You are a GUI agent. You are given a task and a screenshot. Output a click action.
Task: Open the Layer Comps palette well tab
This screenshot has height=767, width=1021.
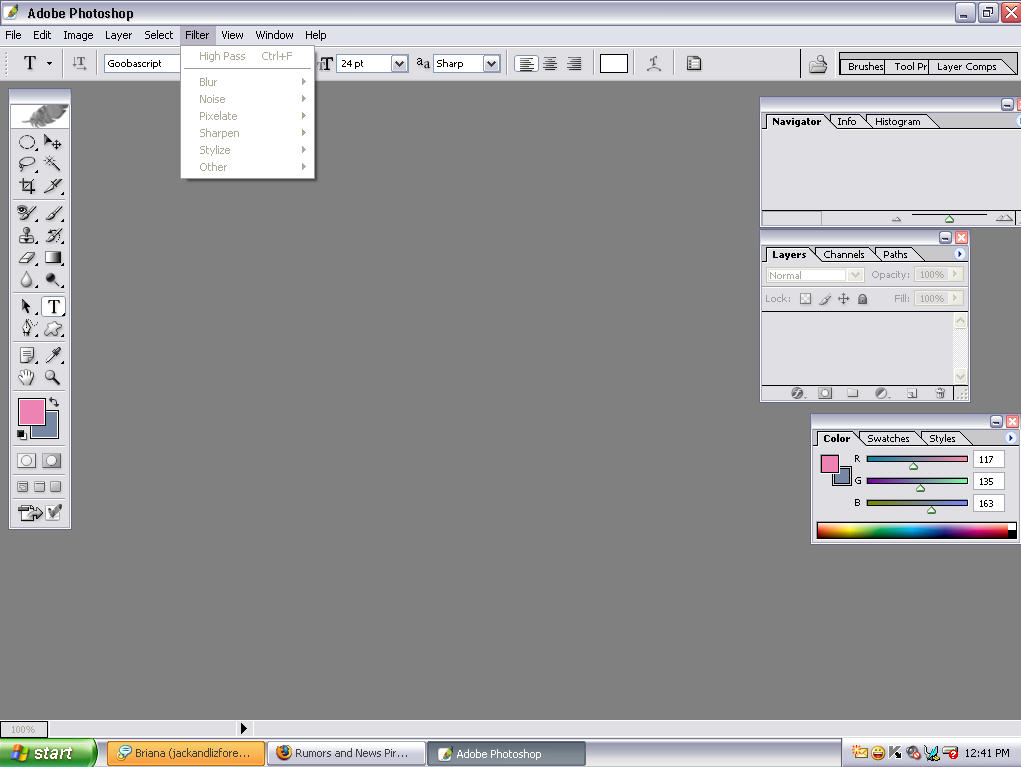tap(966, 66)
